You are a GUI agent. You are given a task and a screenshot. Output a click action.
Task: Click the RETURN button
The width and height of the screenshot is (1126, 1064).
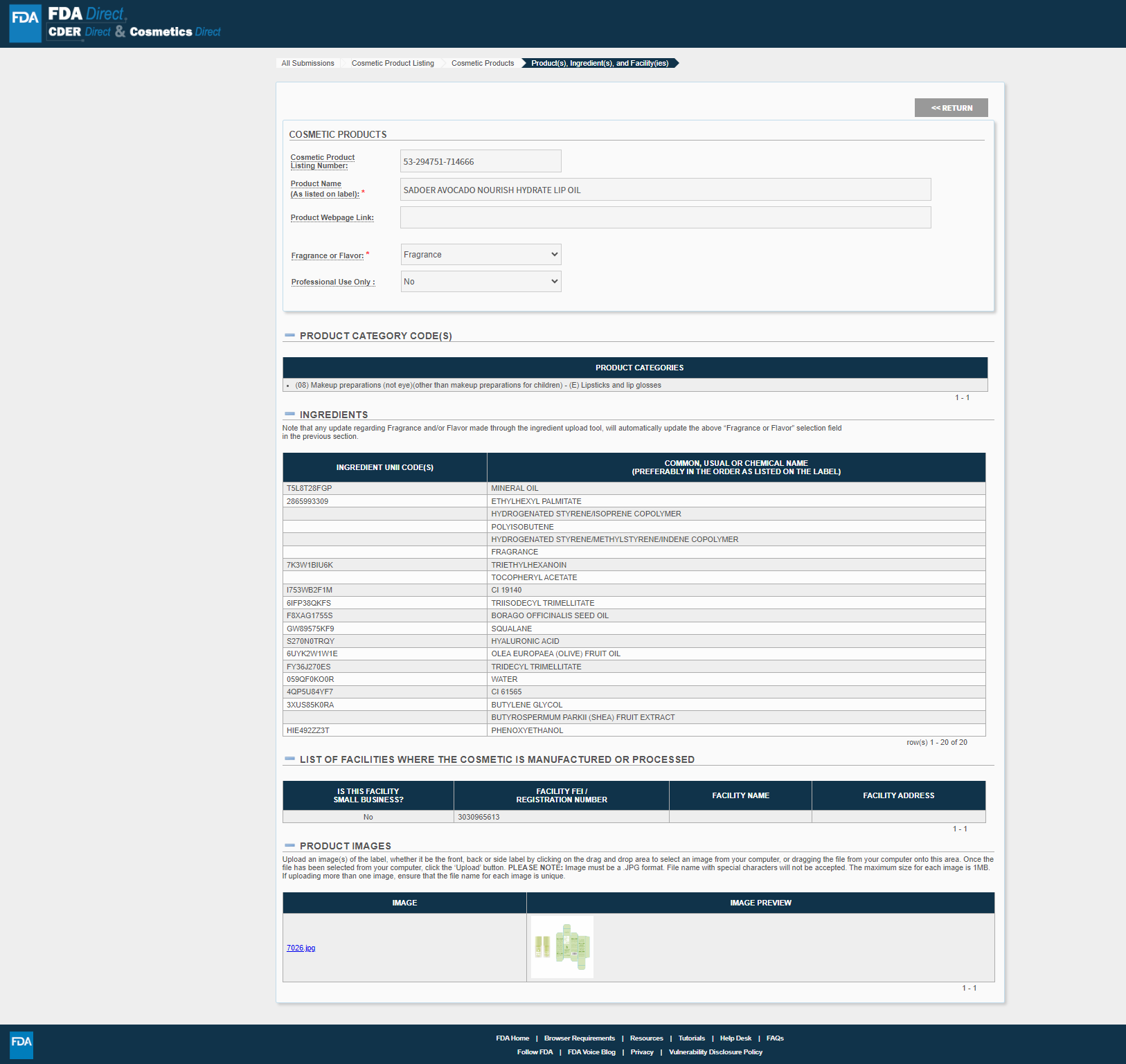click(x=951, y=108)
